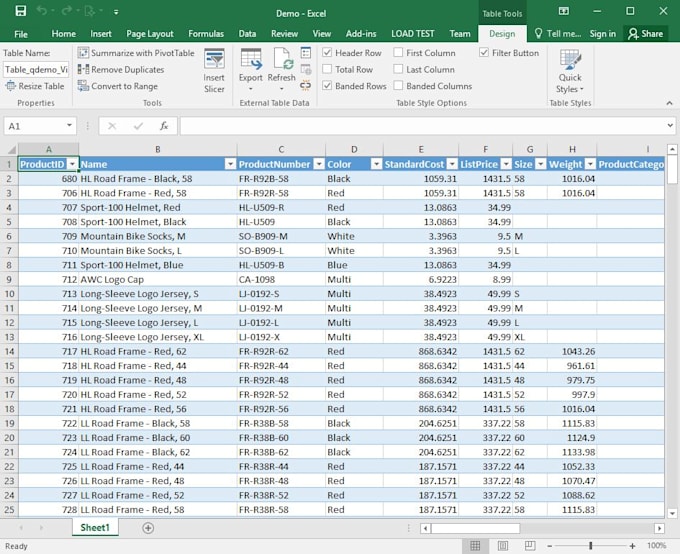The height and width of the screenshot is (554, 680).
Task: Switch to the Insert tab
Action: click(101, 34)
